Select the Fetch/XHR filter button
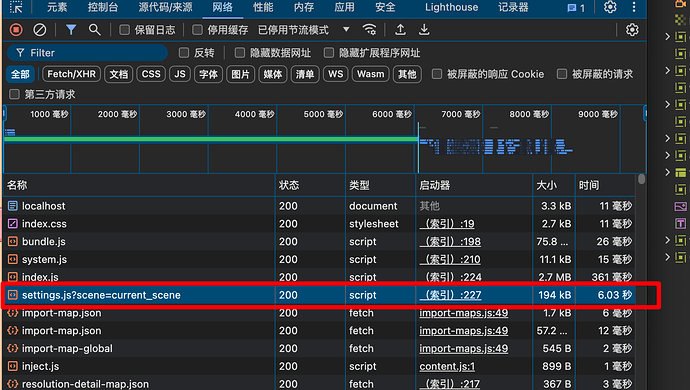The image size is (690, 390). 71,74
